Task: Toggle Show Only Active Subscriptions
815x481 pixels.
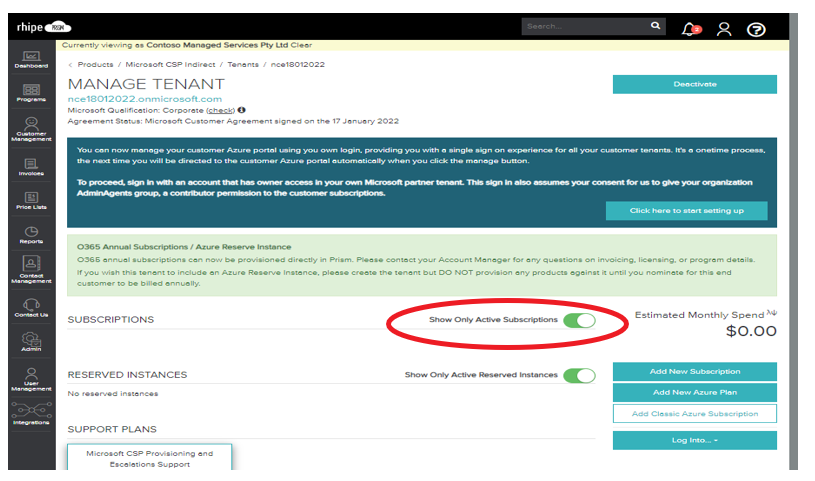Action: click(579, 320)
